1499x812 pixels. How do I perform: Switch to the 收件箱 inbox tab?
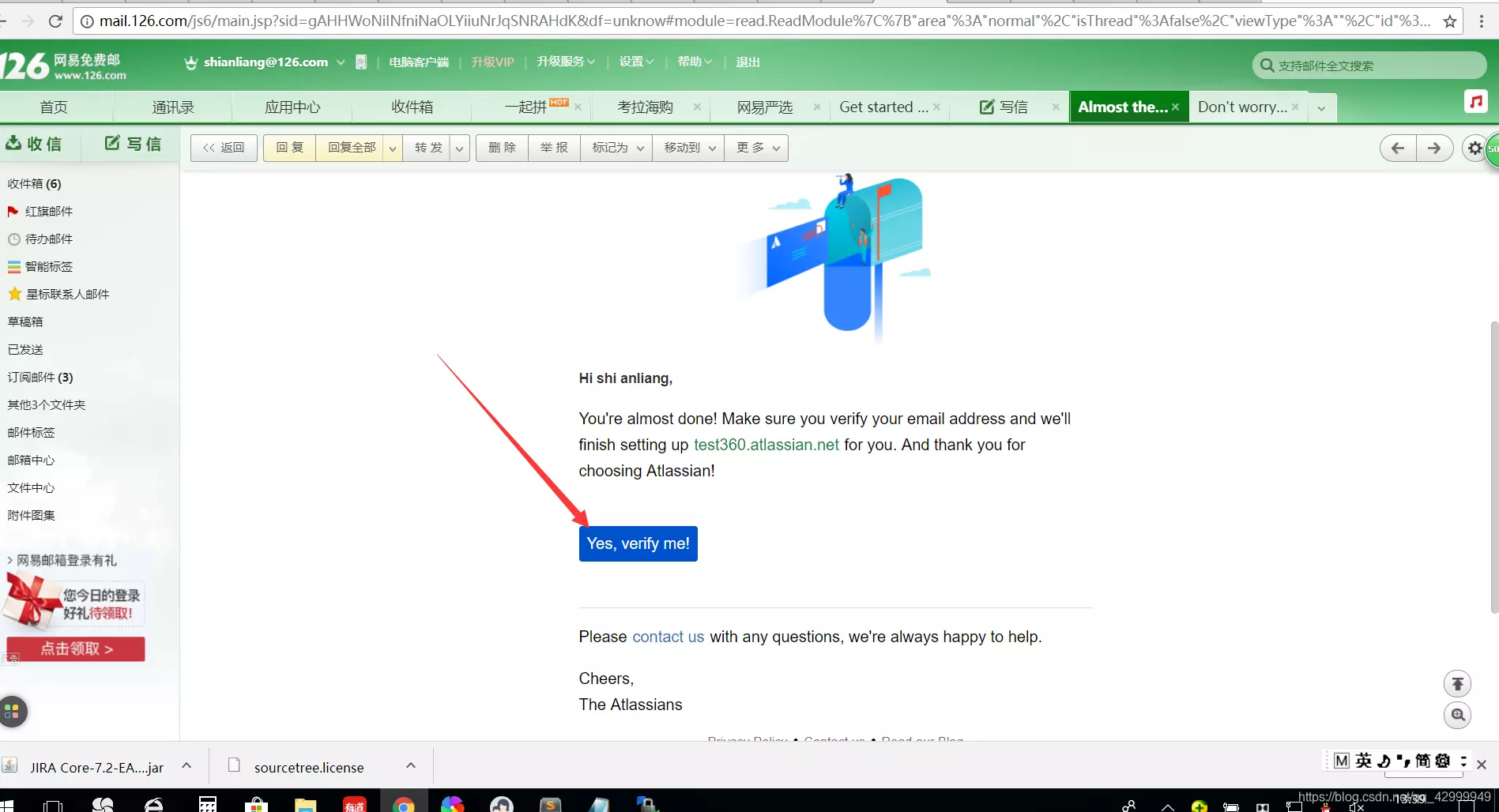pos(412,107)
